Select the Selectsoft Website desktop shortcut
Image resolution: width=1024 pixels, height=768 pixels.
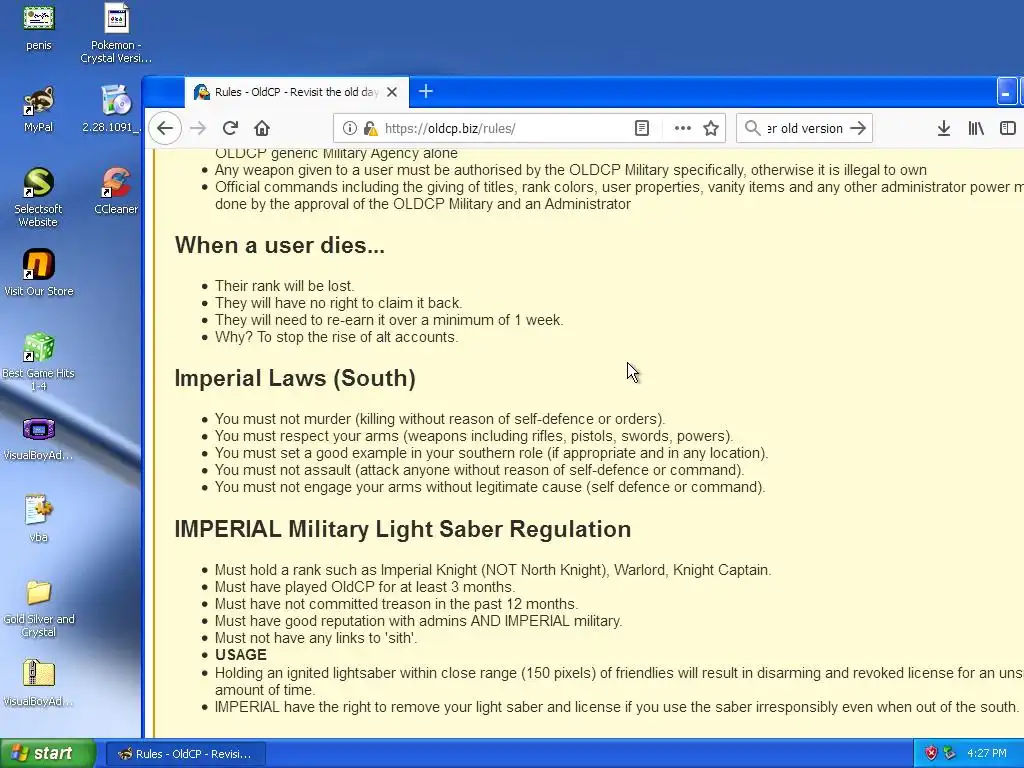coord(39,197)
